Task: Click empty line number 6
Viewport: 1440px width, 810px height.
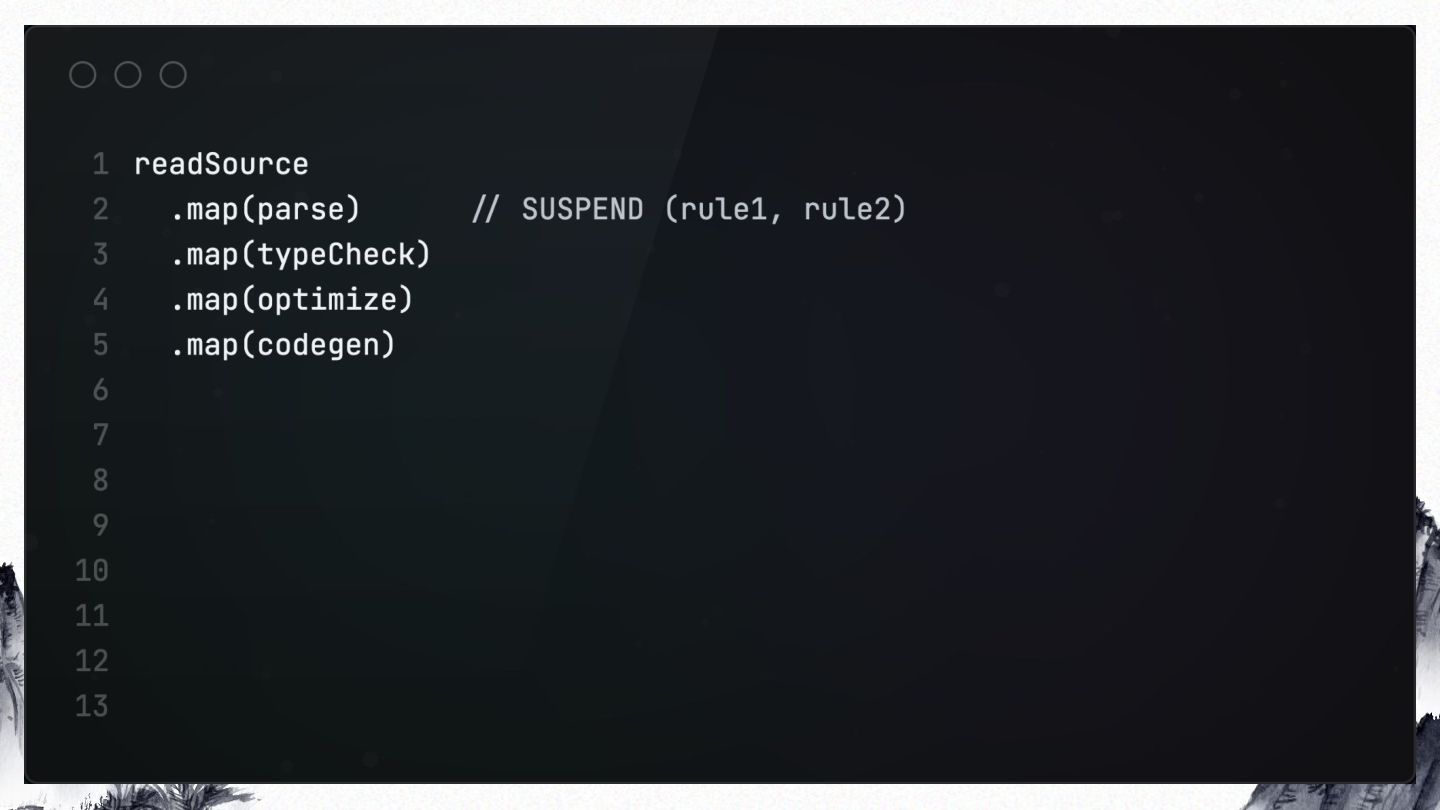Action: pos(100,390)
